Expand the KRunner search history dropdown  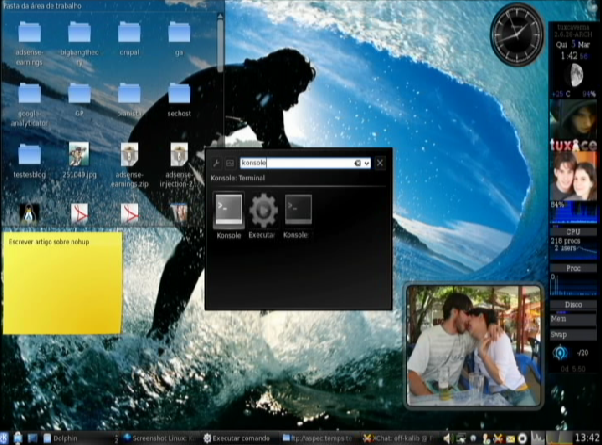coord(367,162)
